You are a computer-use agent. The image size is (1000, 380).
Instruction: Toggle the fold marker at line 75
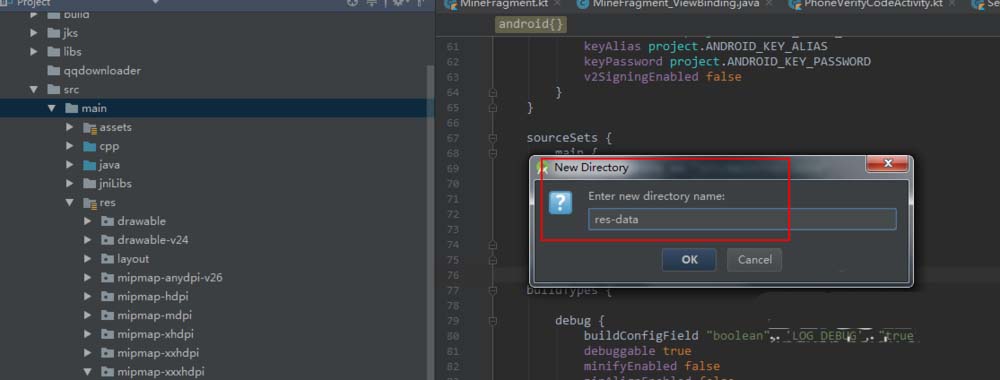tap(492, 260)
